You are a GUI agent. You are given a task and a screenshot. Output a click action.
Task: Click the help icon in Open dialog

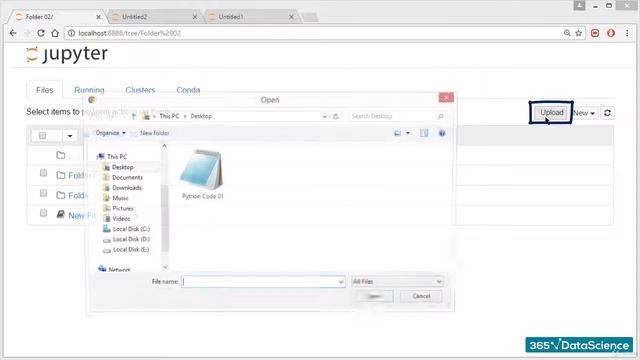tap(442, 133)
